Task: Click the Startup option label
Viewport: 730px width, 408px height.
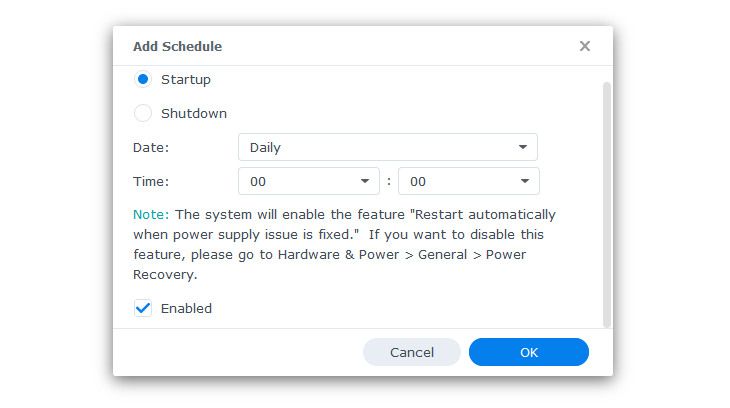Action: [186, 79]
